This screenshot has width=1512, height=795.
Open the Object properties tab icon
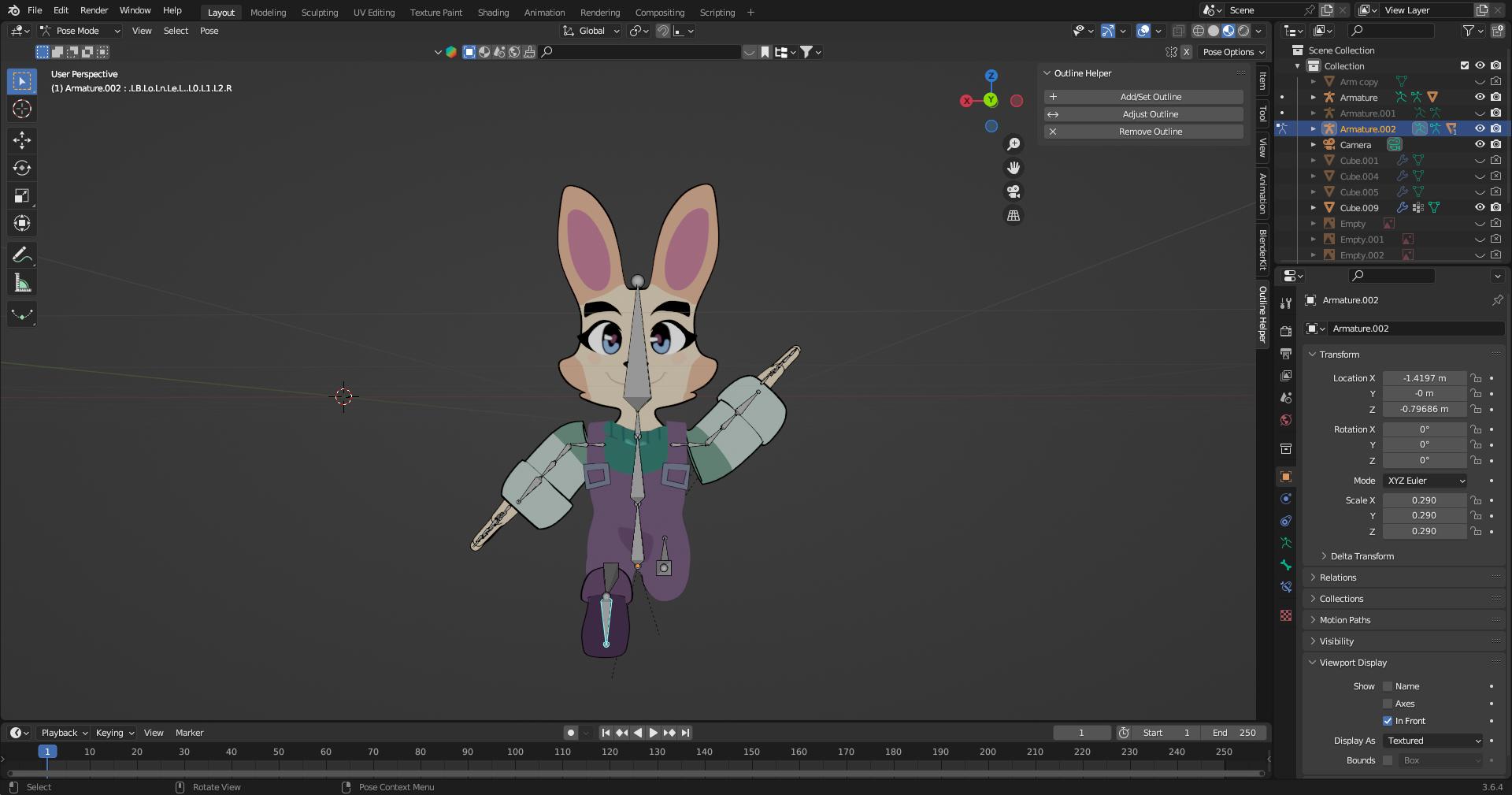click(1286, 477)
